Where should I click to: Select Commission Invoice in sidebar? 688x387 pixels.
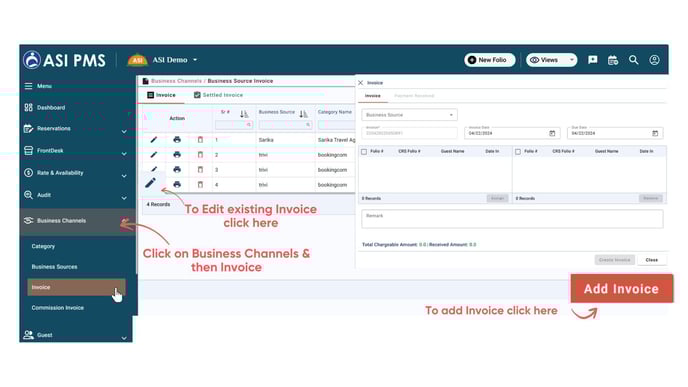coord(57,308)
